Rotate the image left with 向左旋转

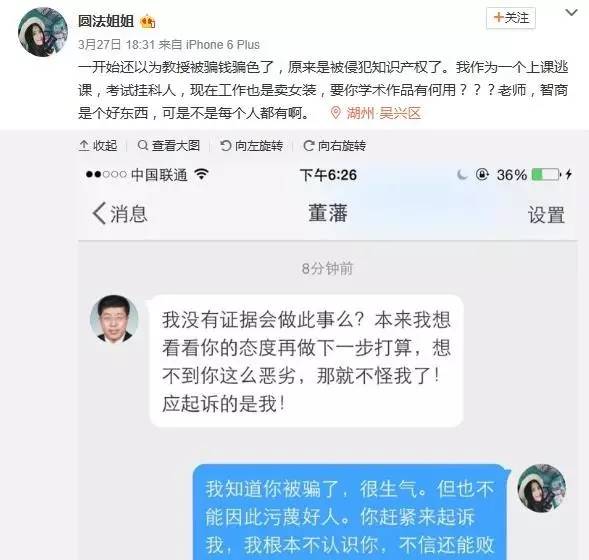tap(251, 145)
